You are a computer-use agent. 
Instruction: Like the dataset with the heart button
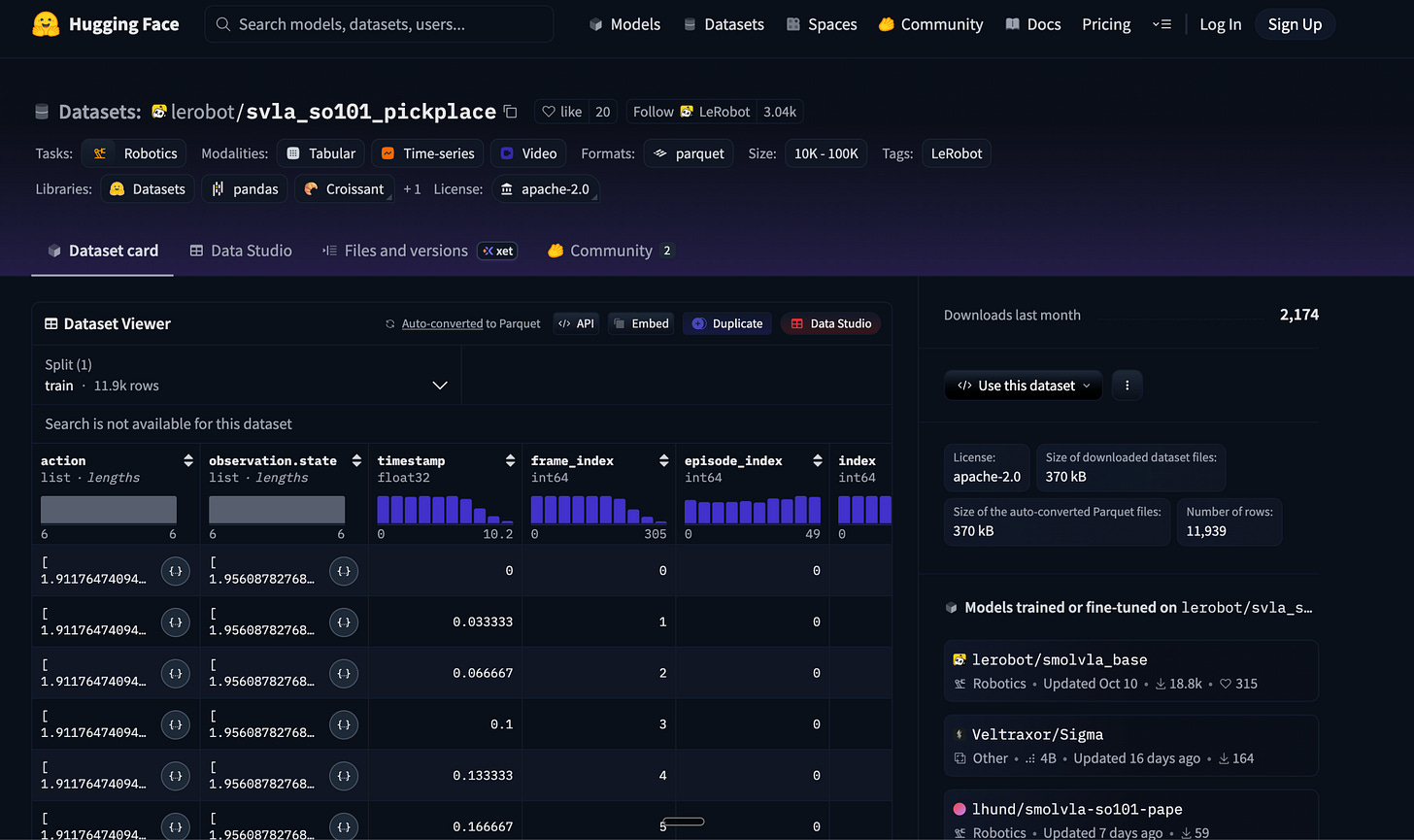(561, 112)
